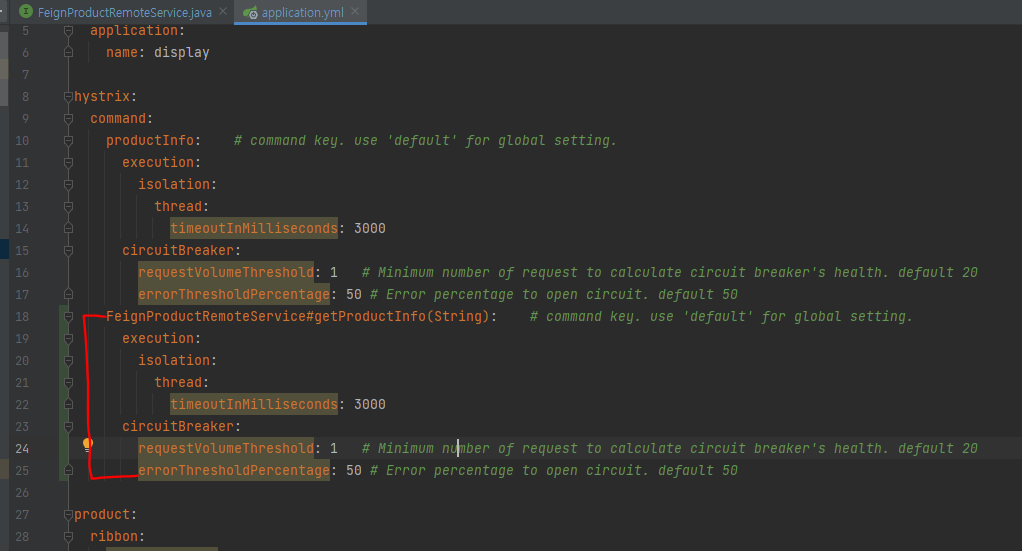Click 'execution' key on line 19
Screen dimensions: 1022x551
pyautogui.click(x=158, y=338)
